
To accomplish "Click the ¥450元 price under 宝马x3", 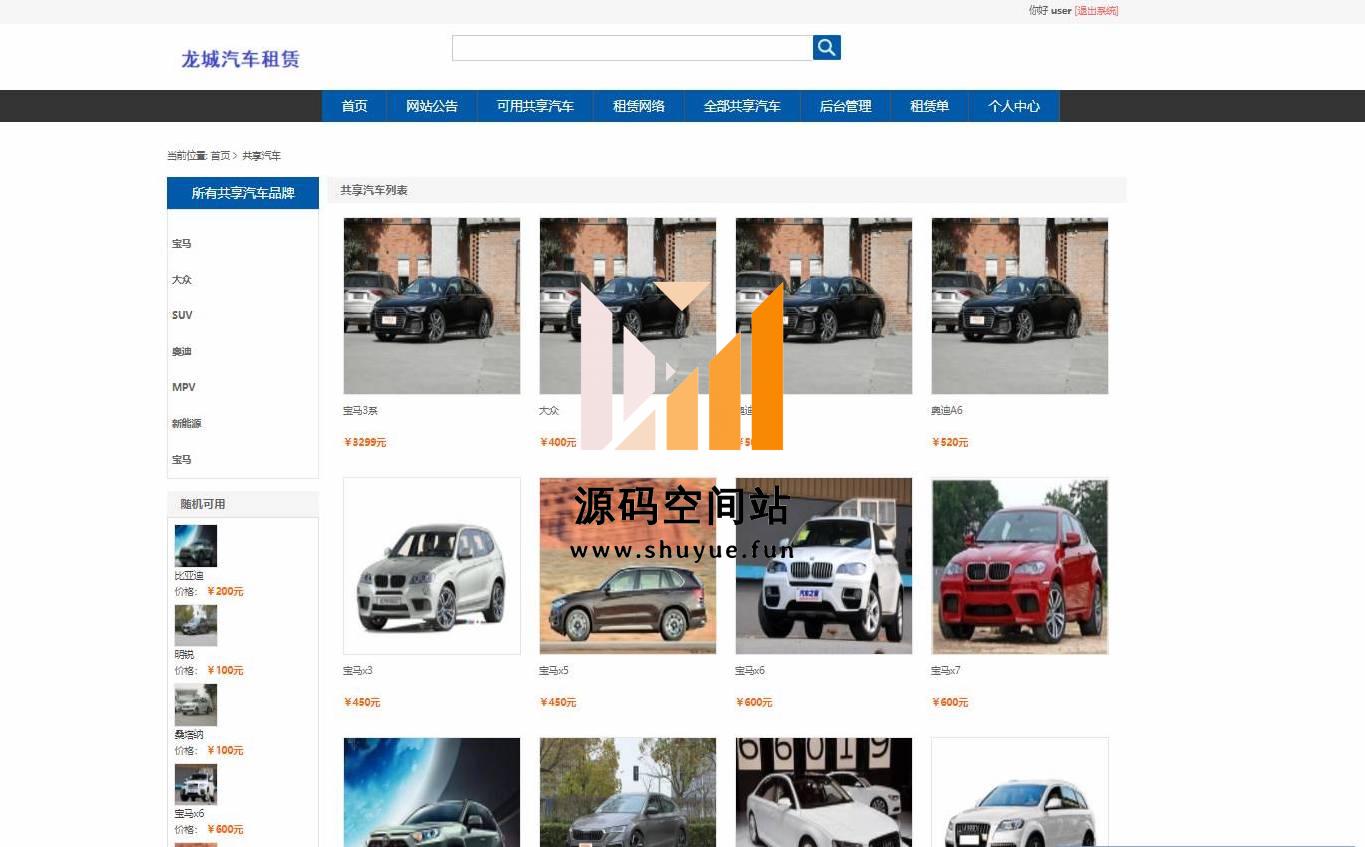I will pyautogui.click(x=362, y=702).
